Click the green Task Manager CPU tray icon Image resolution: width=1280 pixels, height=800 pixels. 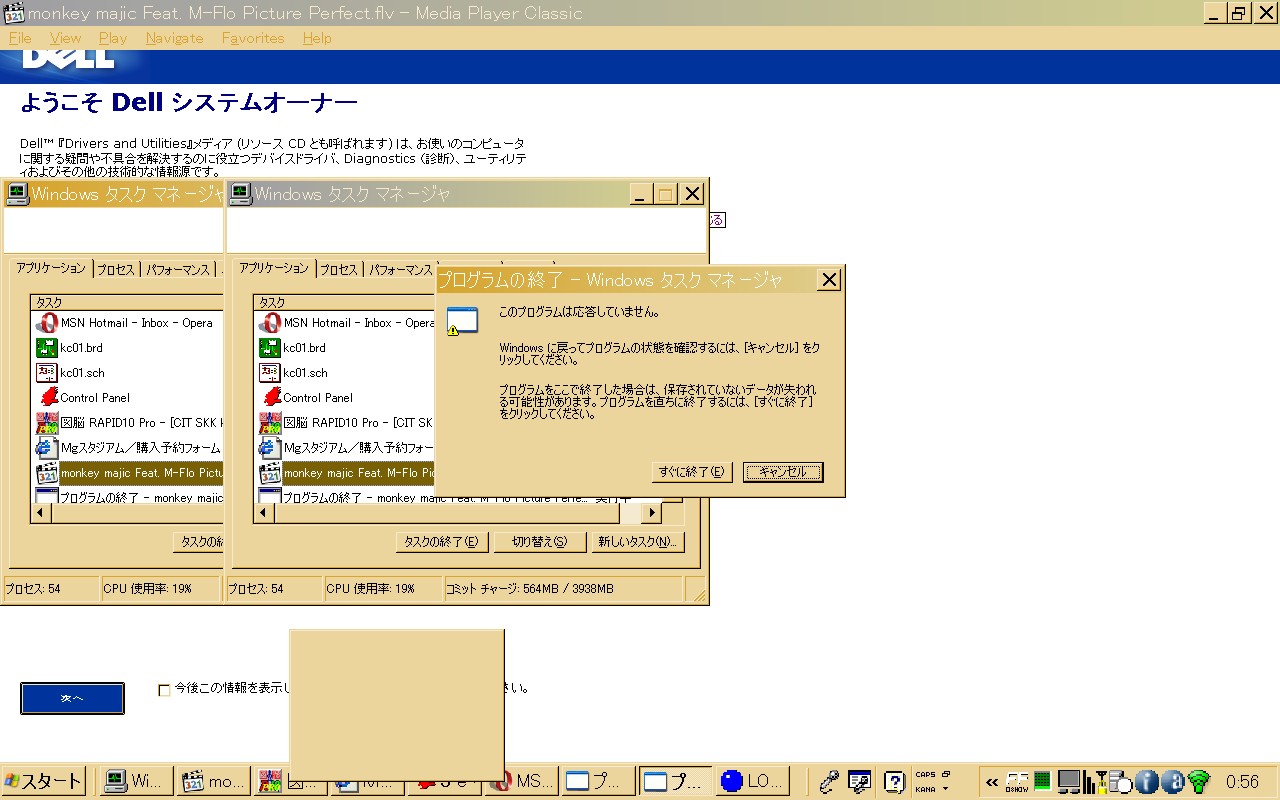pos(1042,781)
